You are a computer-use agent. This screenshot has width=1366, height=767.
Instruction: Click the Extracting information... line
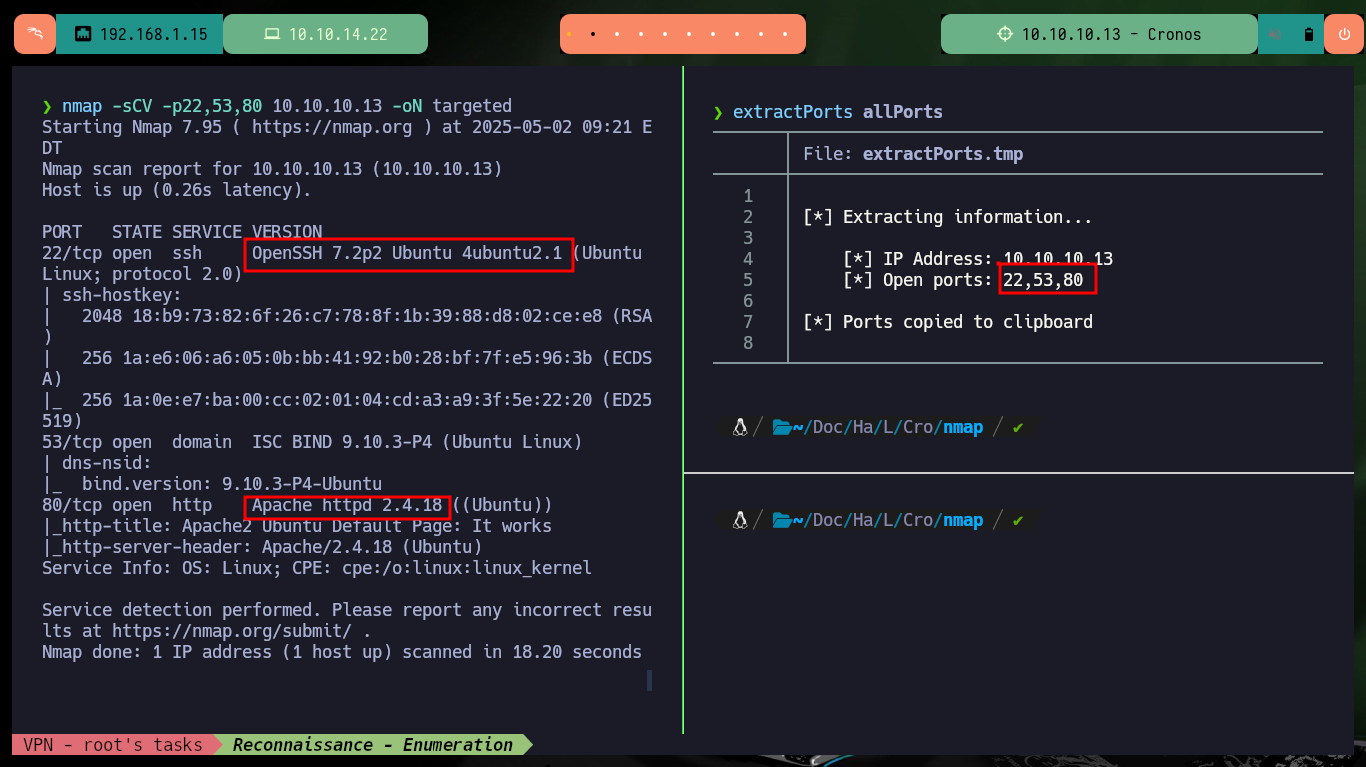947,217
